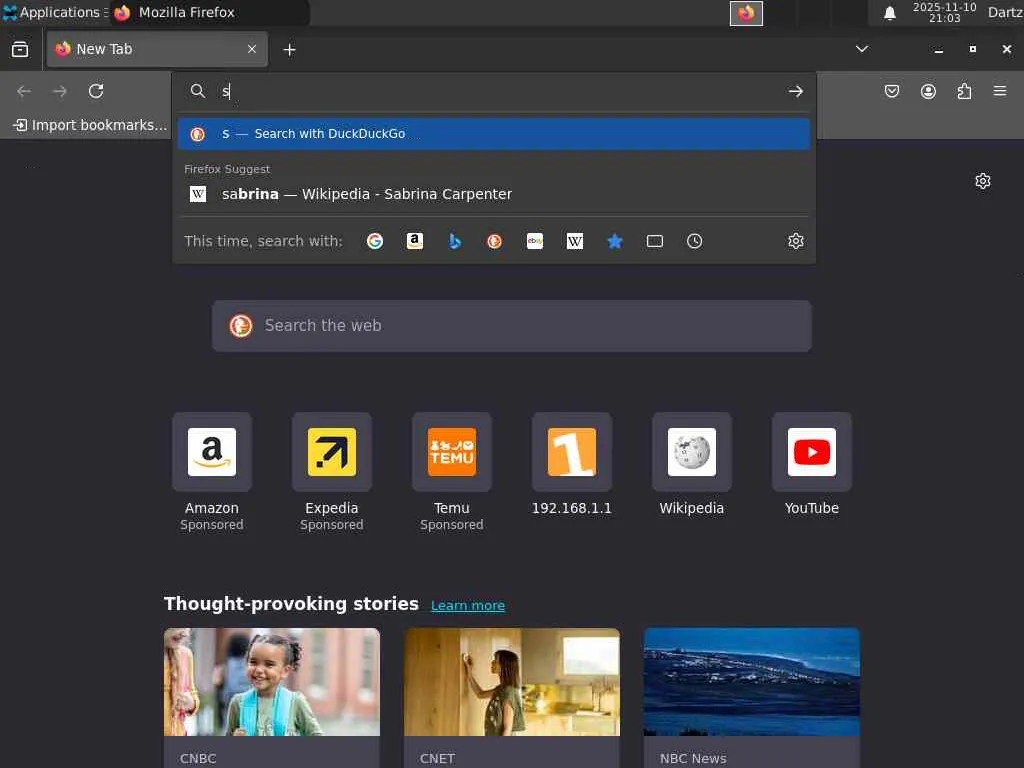Open the CNET story card image
Screen dimensions: 1024x768
click(512, 682)
